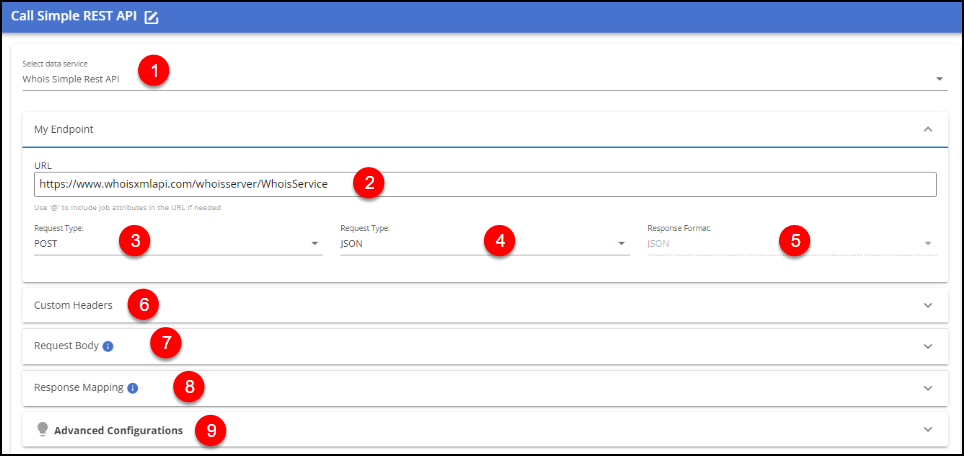The image size is (964, 456).
Task: Click the Custom Headers section label
Action: click(73, 305)
